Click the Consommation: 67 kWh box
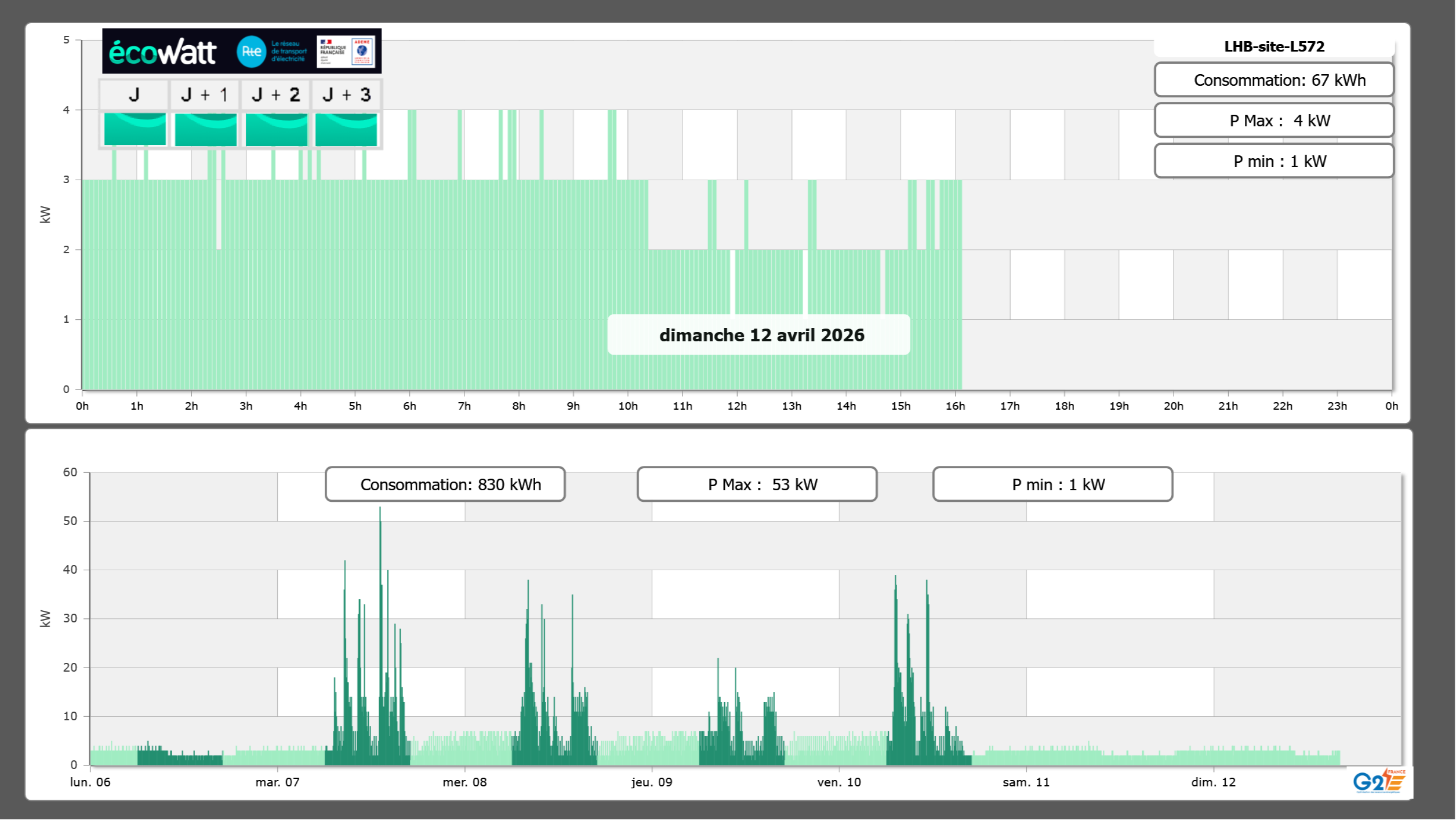 1274,80
